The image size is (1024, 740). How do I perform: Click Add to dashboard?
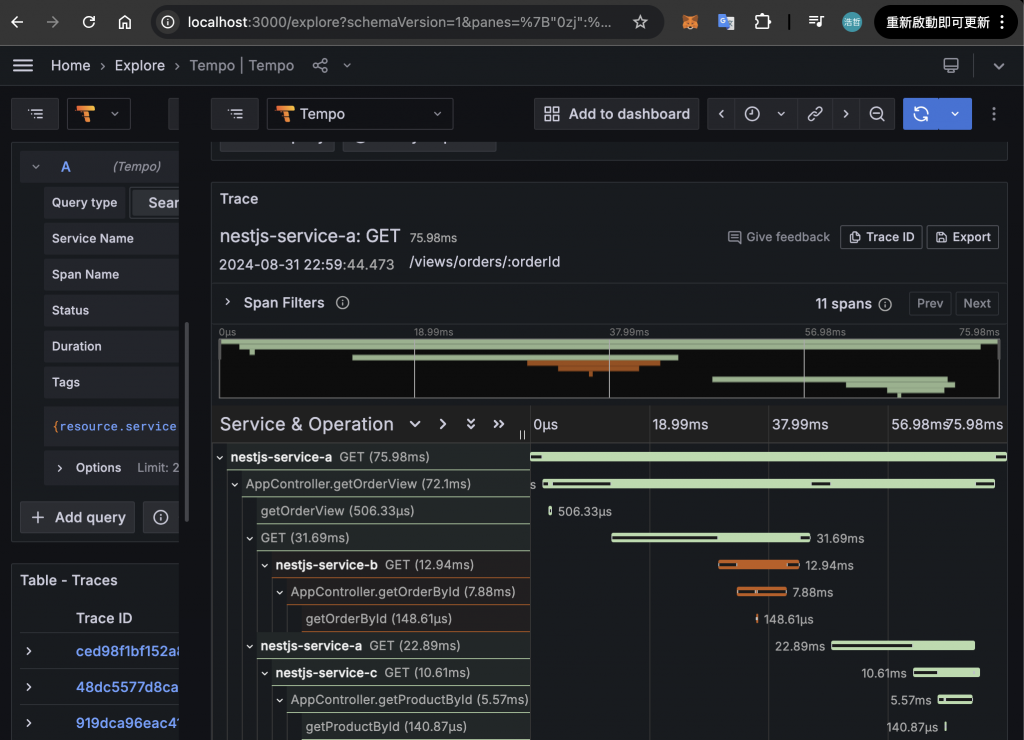[616, 114]
